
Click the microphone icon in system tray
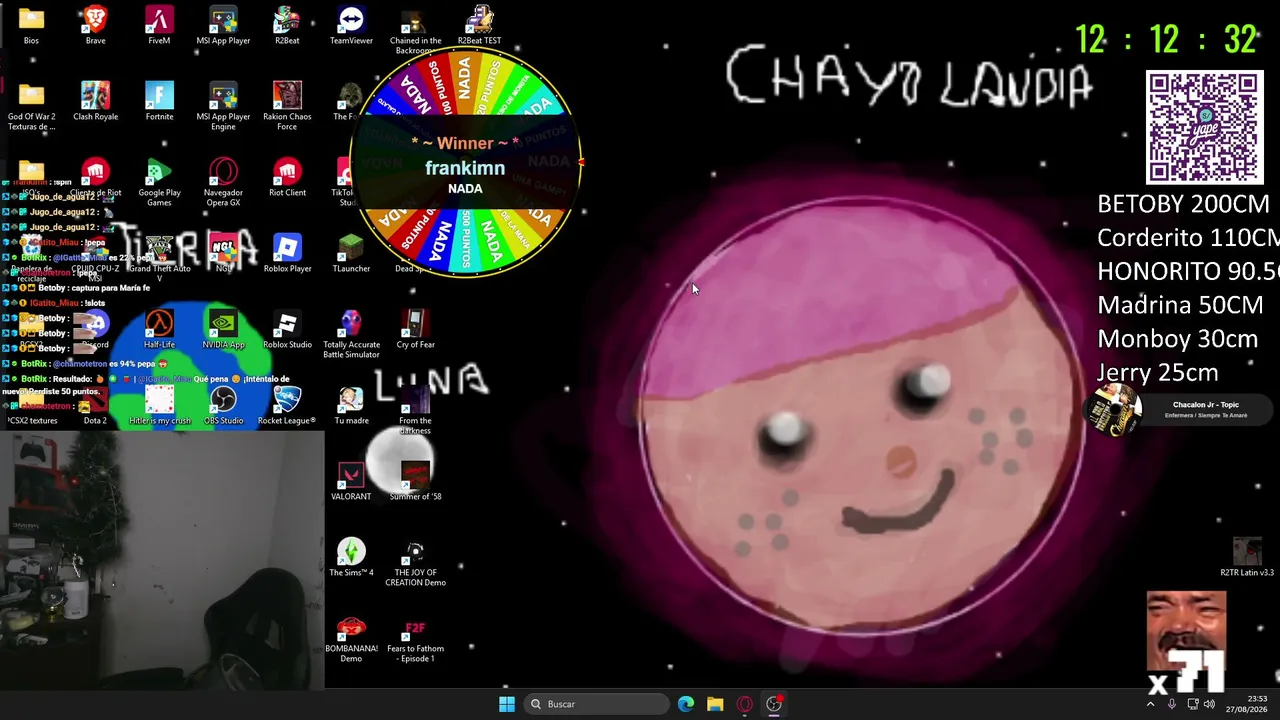(x=1171, y=704)
